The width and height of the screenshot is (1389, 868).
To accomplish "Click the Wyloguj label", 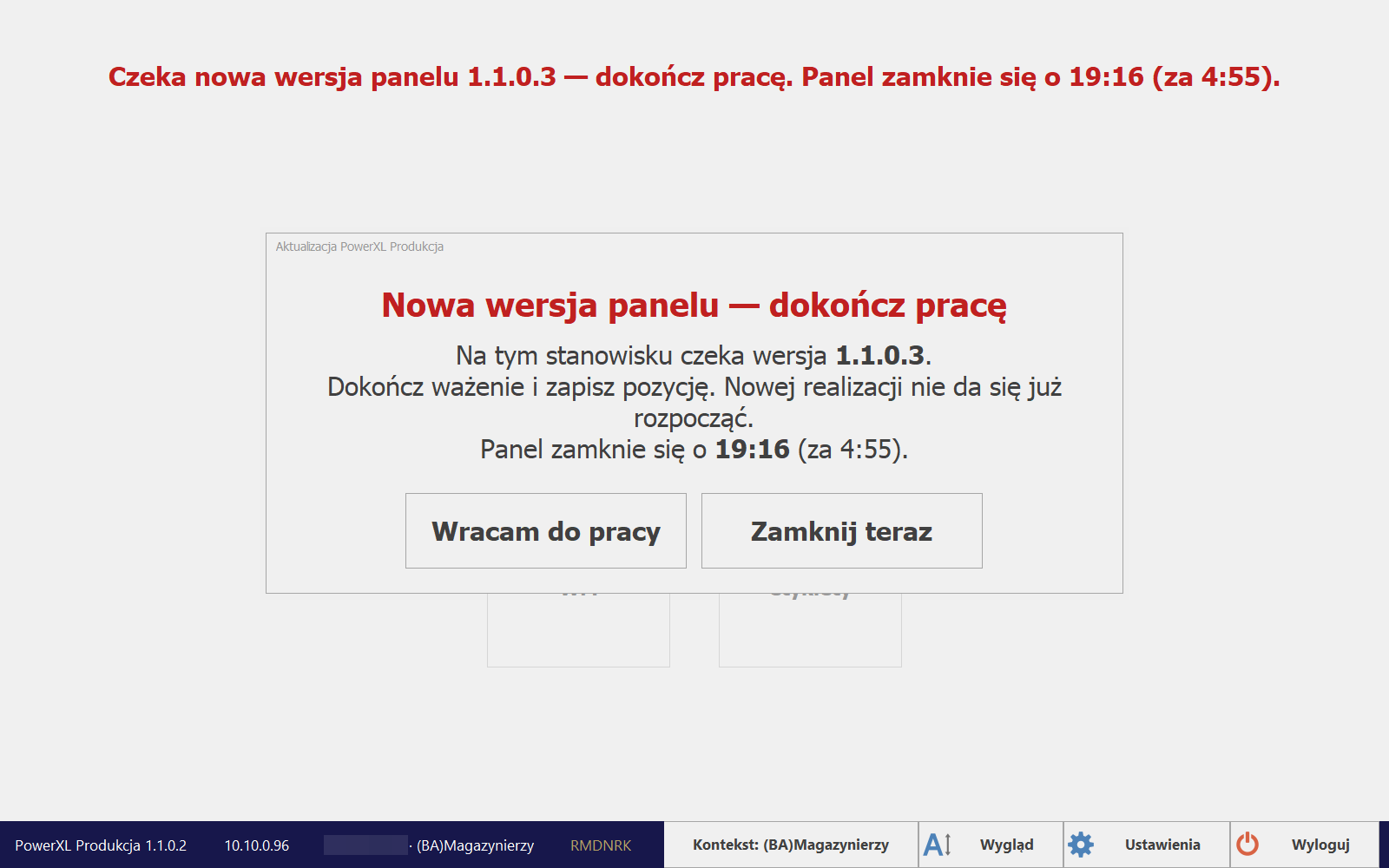I will point(1320,845).
